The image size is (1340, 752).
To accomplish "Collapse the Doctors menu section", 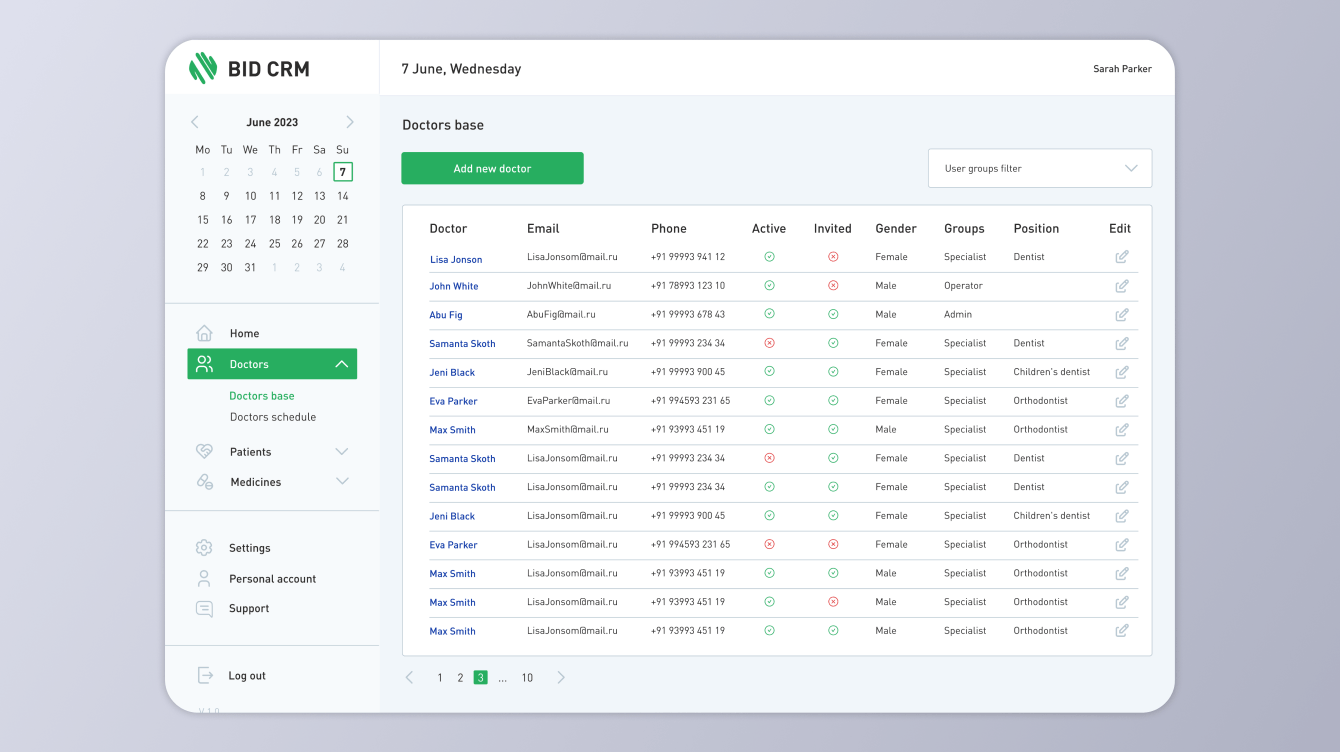I will click(342, 364).
